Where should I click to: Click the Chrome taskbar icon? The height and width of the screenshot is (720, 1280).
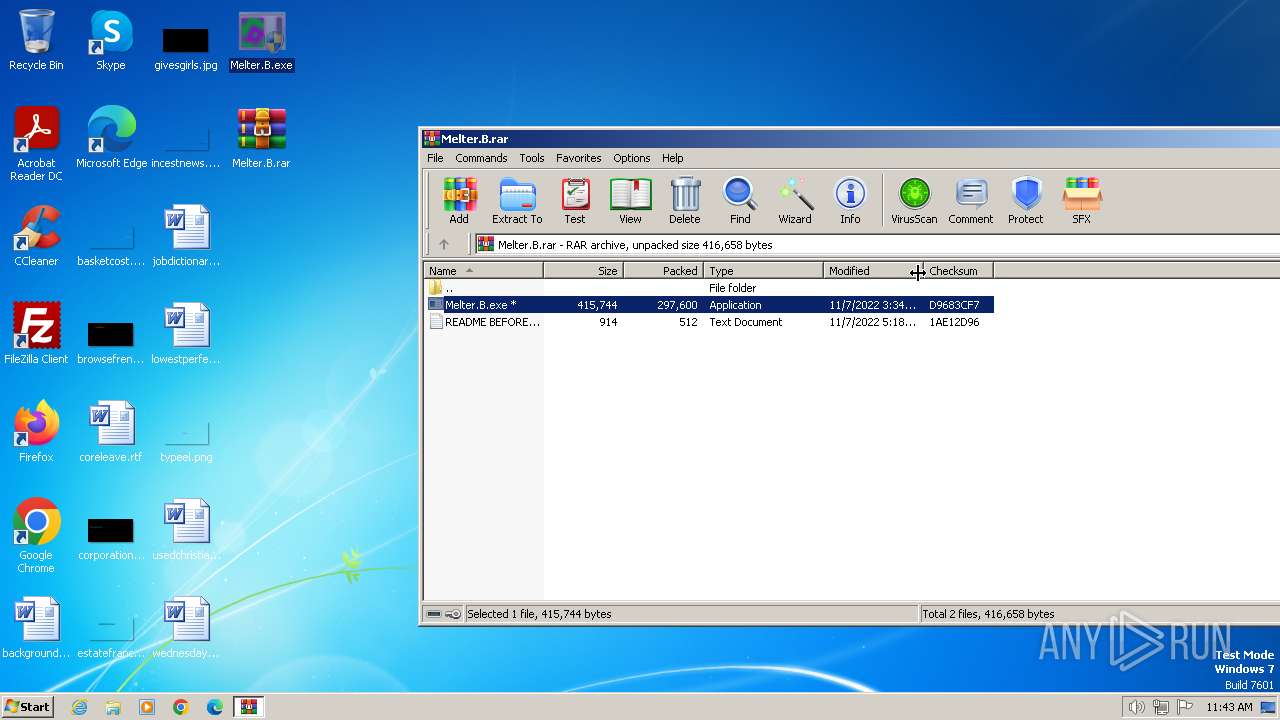pos(181,707)
